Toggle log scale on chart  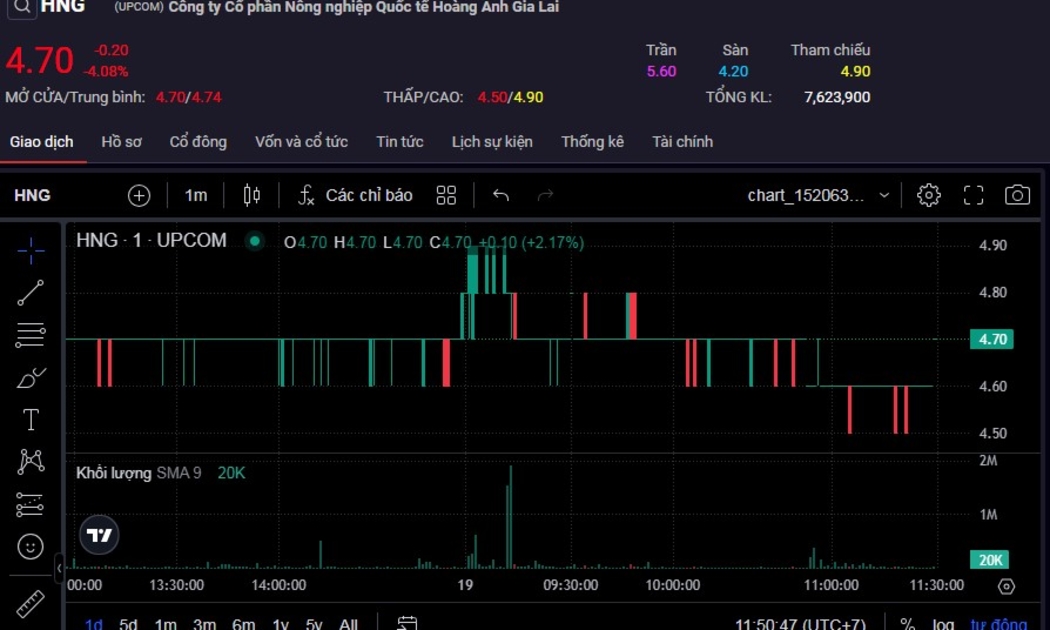[943, 624]
